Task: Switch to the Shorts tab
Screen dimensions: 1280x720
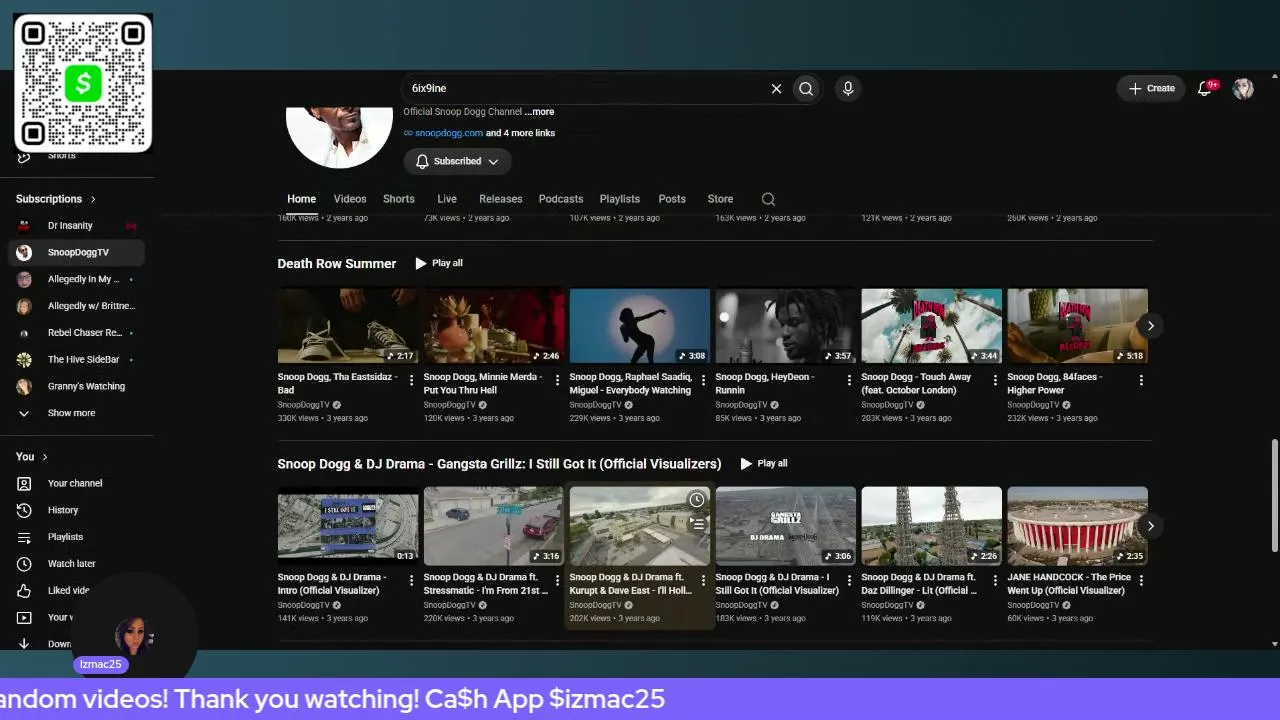Action: pyautogui.click(x=399, y=199)
